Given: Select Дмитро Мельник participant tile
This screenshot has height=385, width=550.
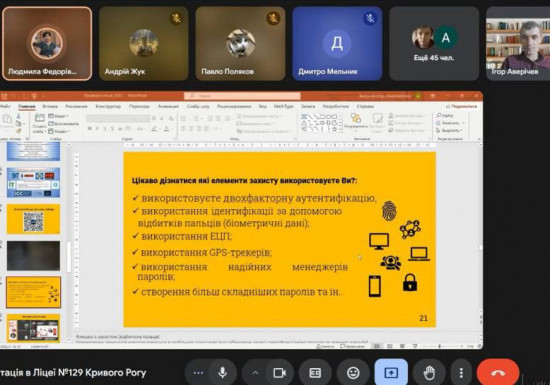Looking at the screenshot, I should (x=337, y=43).
